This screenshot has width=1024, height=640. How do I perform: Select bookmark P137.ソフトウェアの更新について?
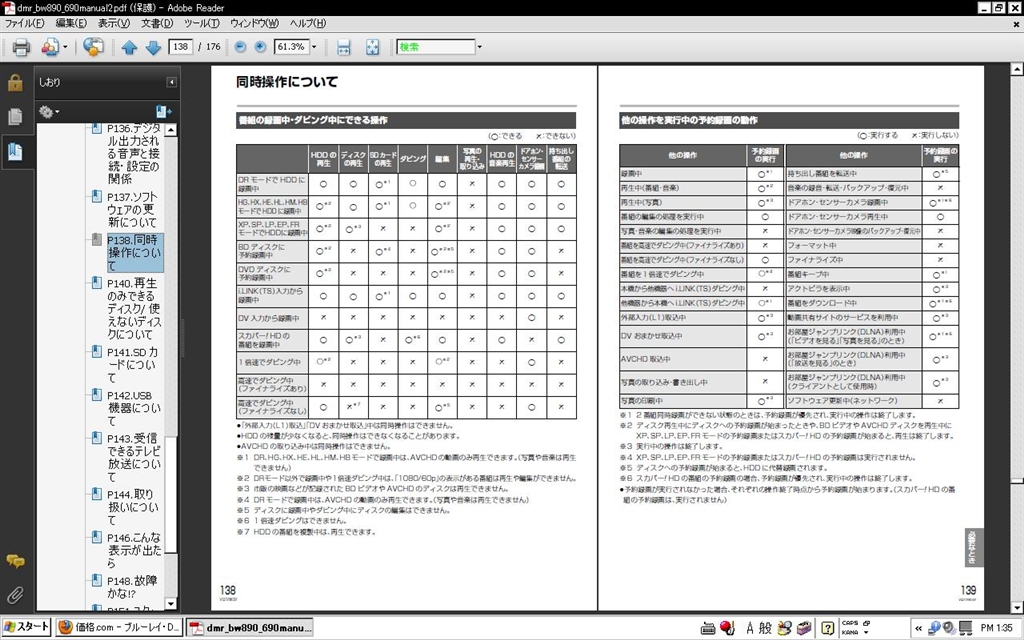click(x=133, y=210)
